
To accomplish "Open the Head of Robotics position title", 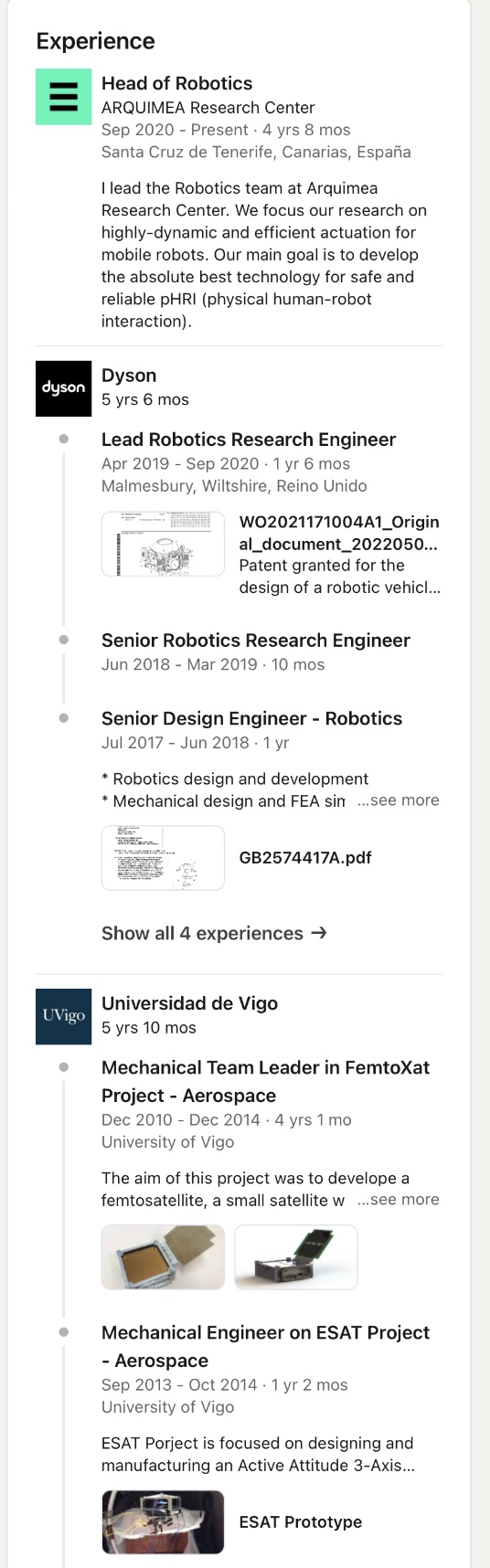I will click(x=177, y=83).
